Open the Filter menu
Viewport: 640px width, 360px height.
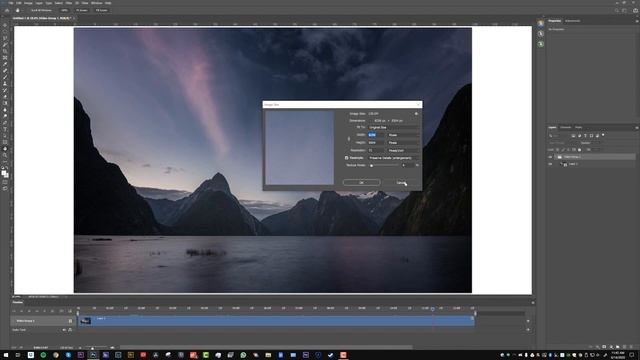pyautogui.click(x=69, y=3)
